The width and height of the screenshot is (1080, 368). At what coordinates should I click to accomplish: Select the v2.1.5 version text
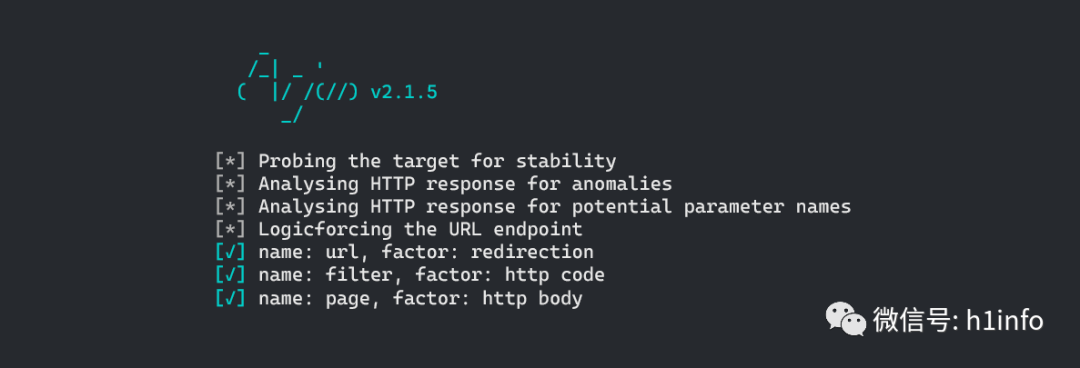(404, 92)
